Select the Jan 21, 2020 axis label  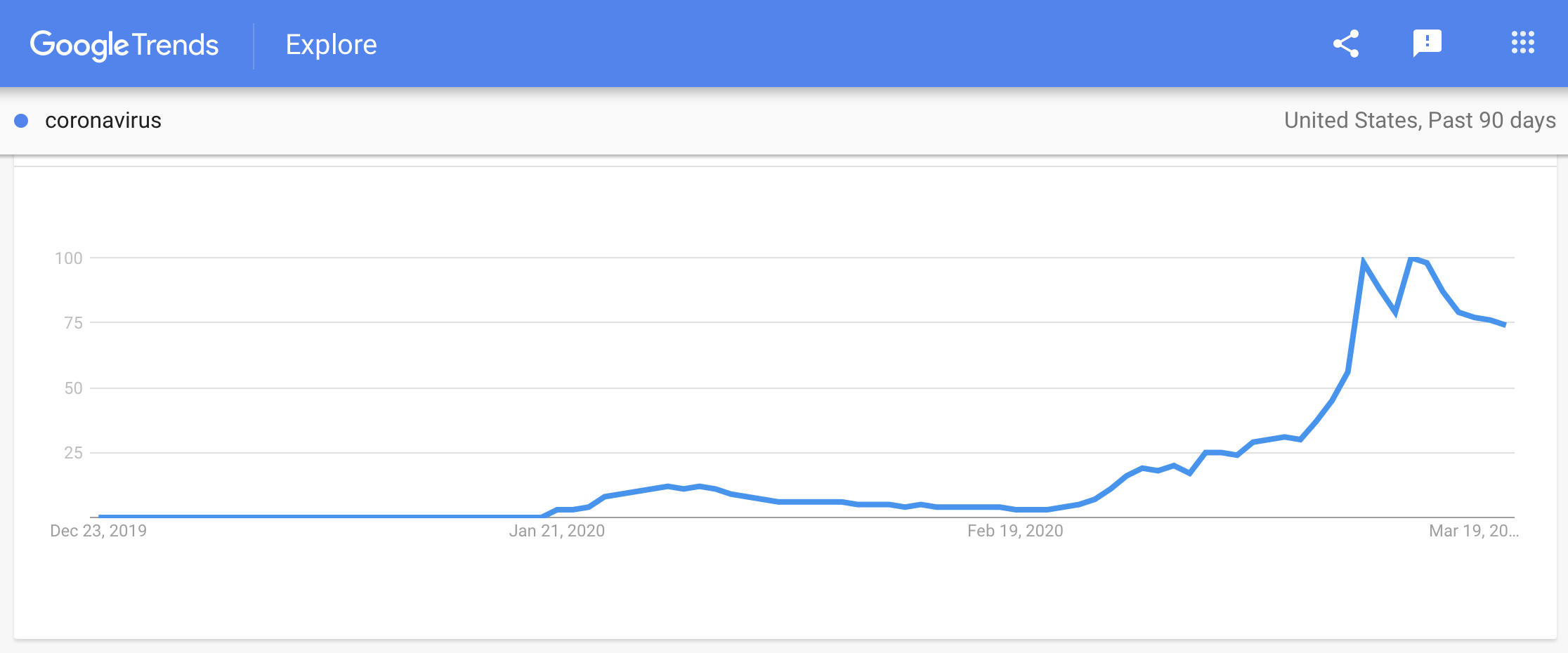click(x=557, y=531)
